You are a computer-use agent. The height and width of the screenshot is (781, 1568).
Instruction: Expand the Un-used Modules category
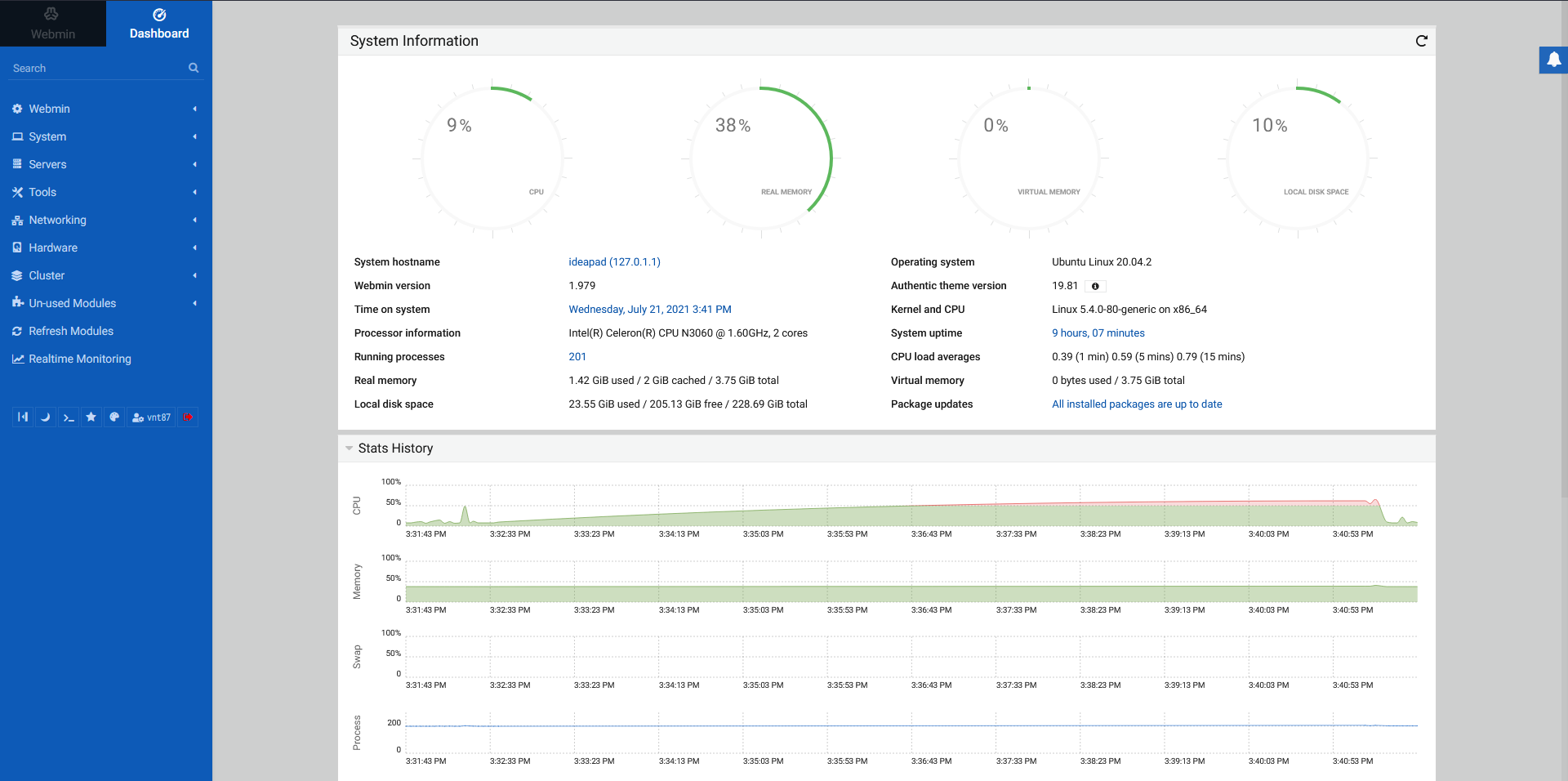(106, 303)
